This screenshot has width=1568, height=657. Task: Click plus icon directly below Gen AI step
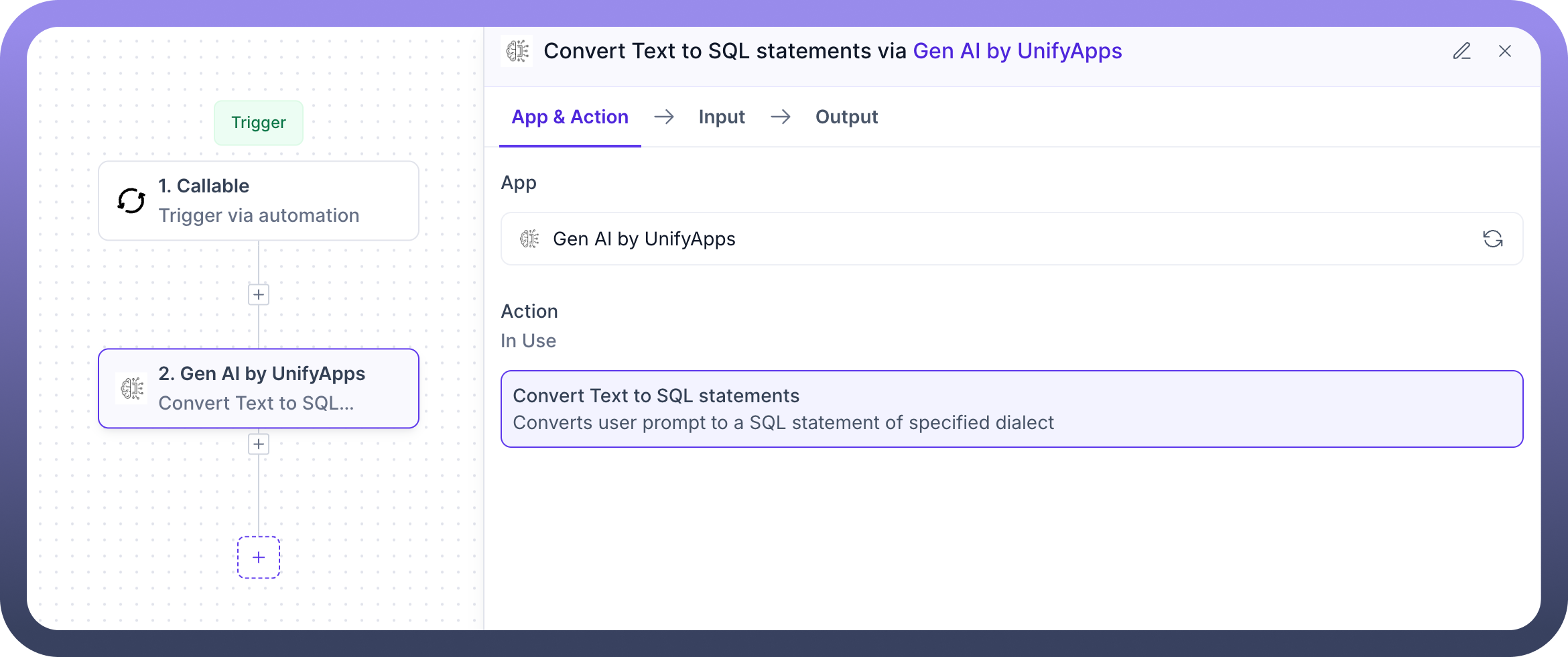click(259, 444)
